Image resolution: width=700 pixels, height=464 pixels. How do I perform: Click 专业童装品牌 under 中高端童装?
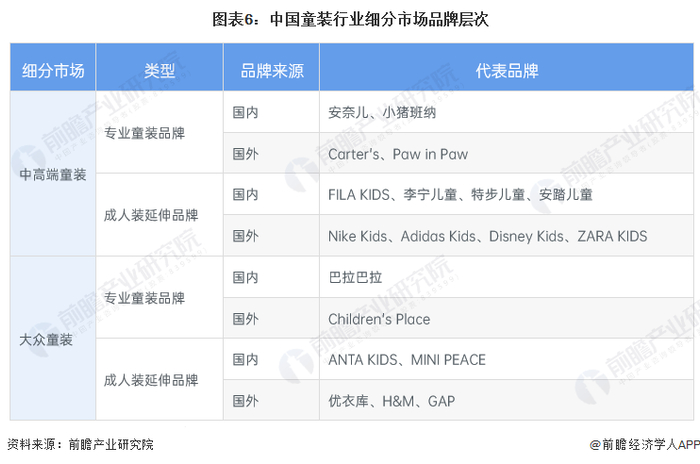click(144, 133)
